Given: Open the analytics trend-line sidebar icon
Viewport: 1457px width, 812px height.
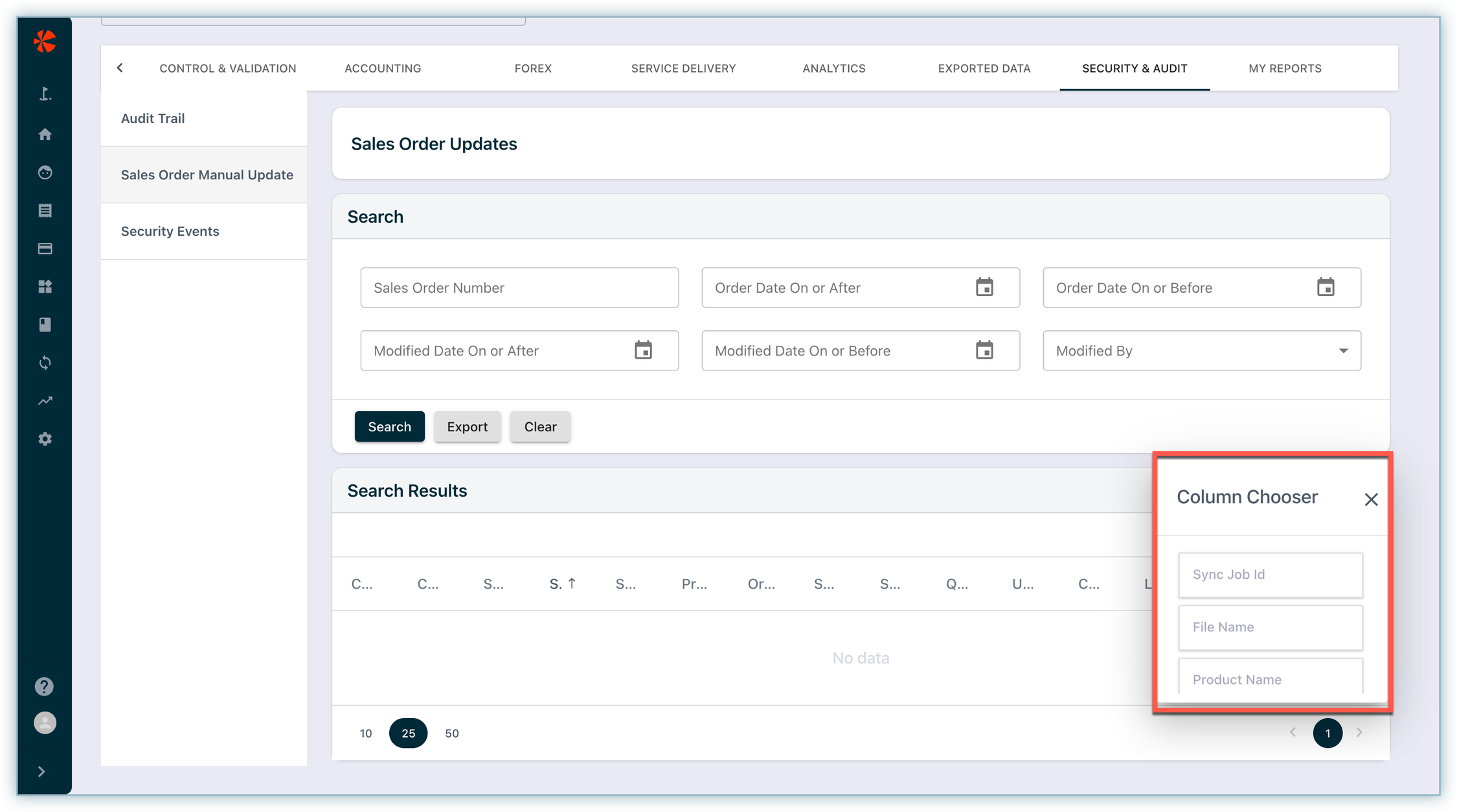Looking at the screenshot, I should [x=45, y=401].
